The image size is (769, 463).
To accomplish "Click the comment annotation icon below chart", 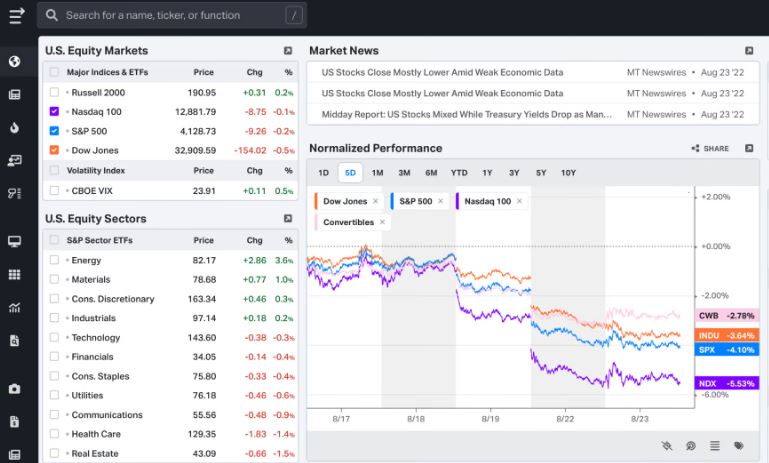I will (691, 445).
